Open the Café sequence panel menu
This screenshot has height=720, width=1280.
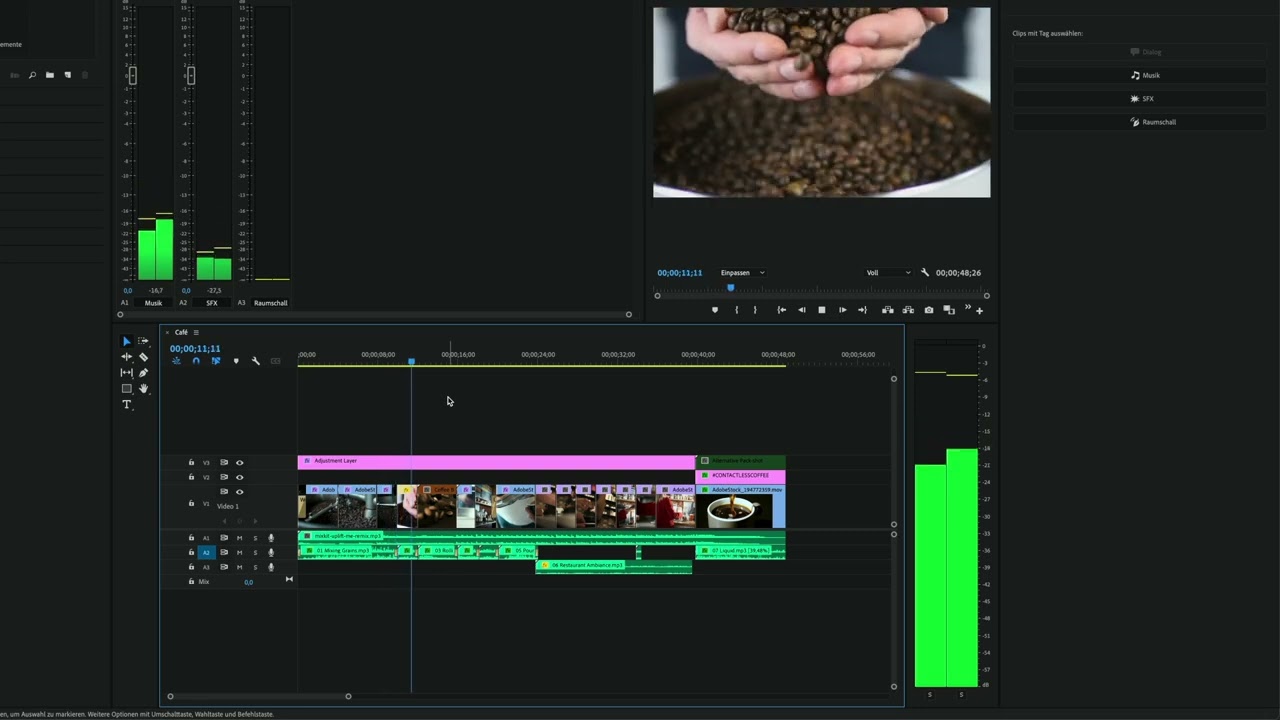click(x=196, y=332)
